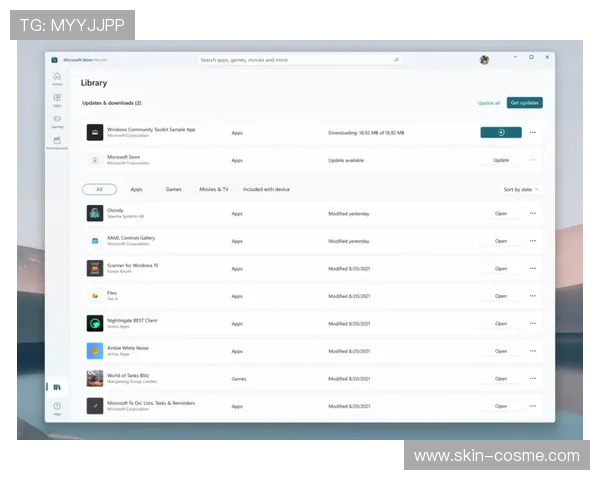
Task: Click the Ambie White Noise name
Action: pos(127,348)
